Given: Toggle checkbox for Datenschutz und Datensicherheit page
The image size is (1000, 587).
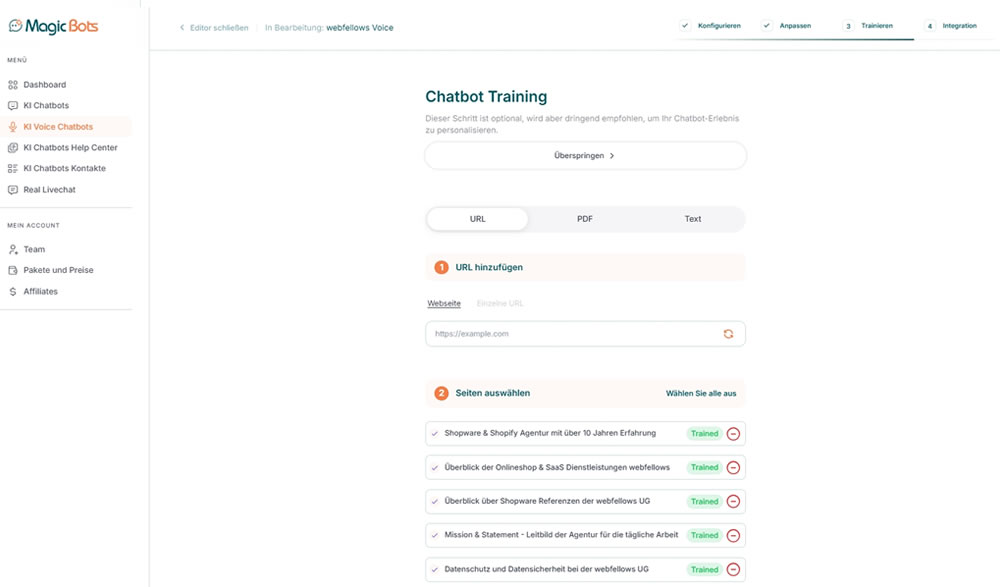Looking at the screenshot, I should (x=435, y=569).
